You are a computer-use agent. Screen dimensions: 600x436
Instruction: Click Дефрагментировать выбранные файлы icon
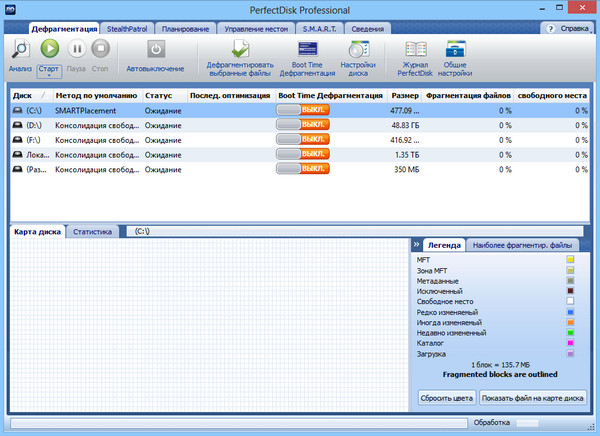240,49
